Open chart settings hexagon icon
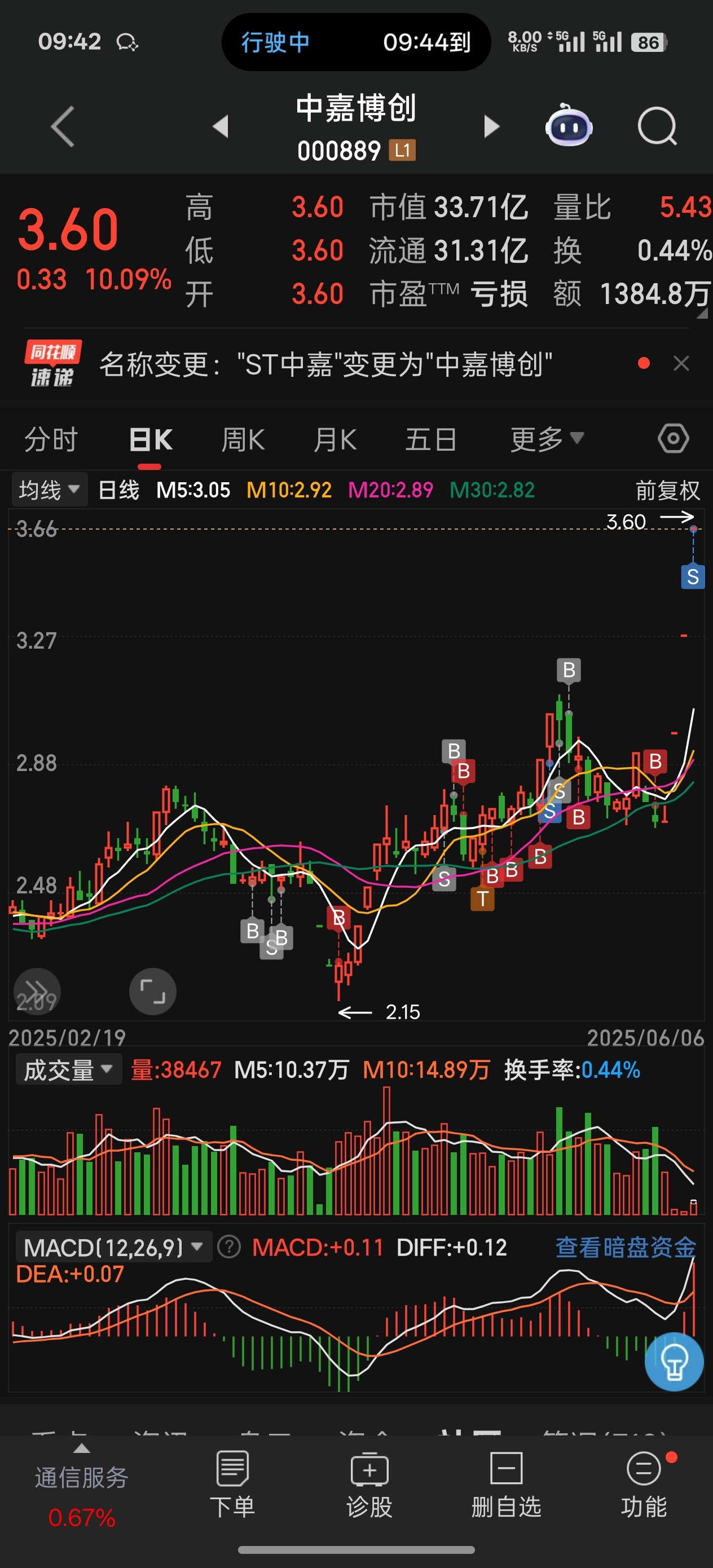Screen dimensions: 713x1568 (674, 438)
